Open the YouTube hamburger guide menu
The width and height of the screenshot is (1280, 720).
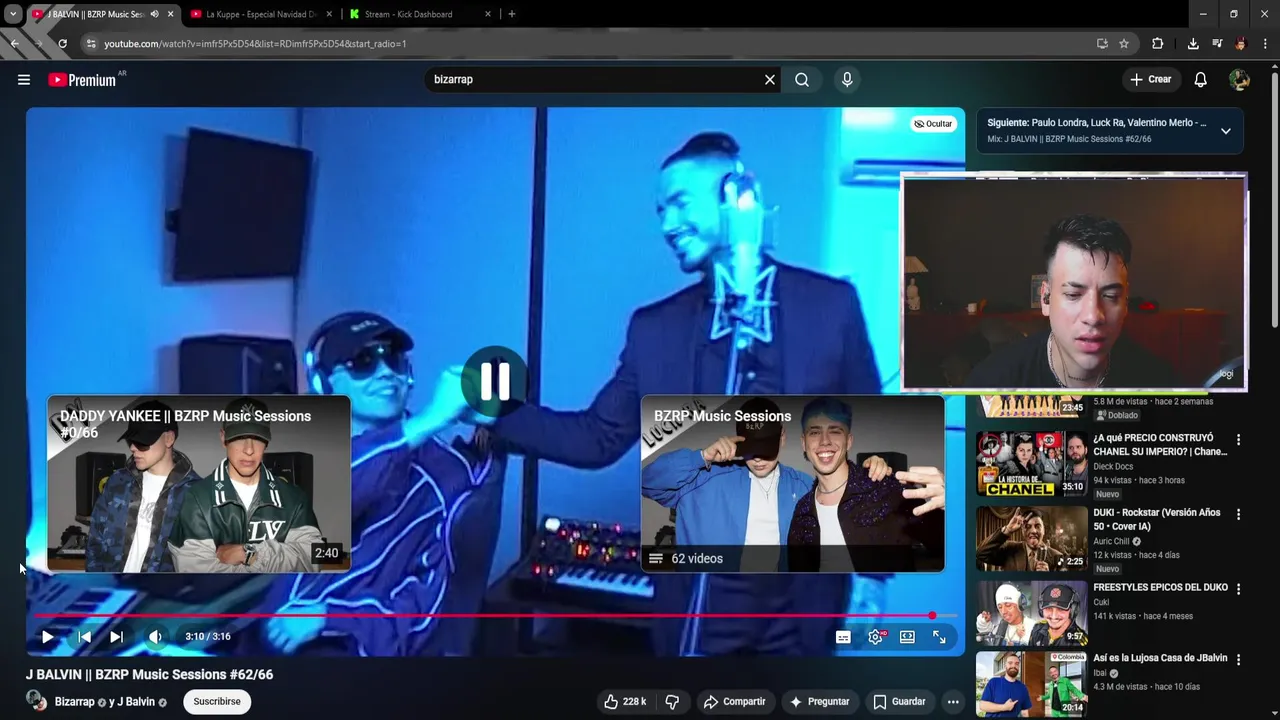pos(24,80)
